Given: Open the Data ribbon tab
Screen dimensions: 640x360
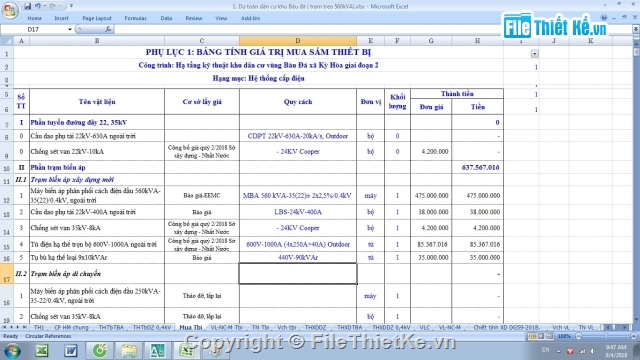Looking at the screenshot, I should [x=166, y=18].
